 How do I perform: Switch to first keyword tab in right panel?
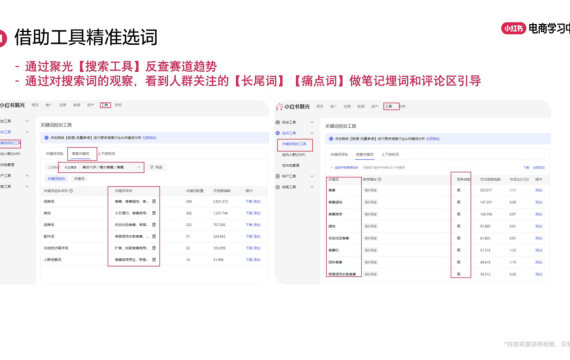[x=339, y=155]
